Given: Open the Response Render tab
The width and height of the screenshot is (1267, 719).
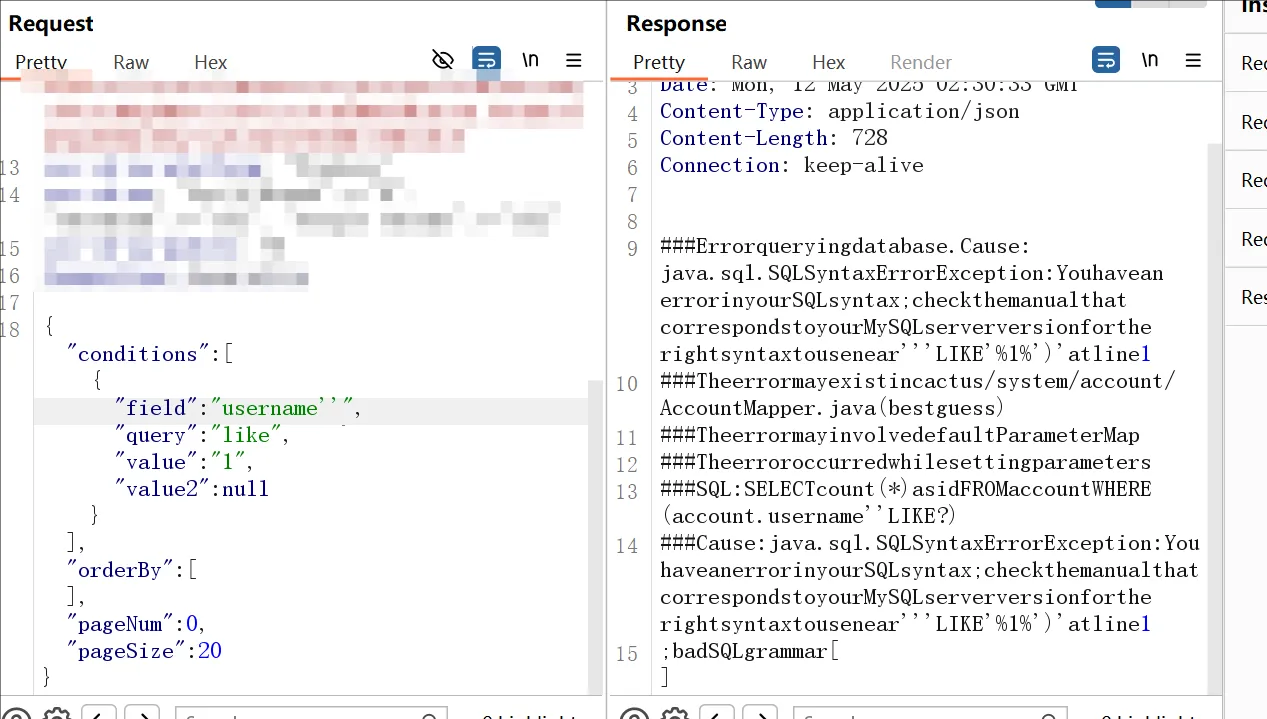Looking at the screenshot, I should [921, 62].
